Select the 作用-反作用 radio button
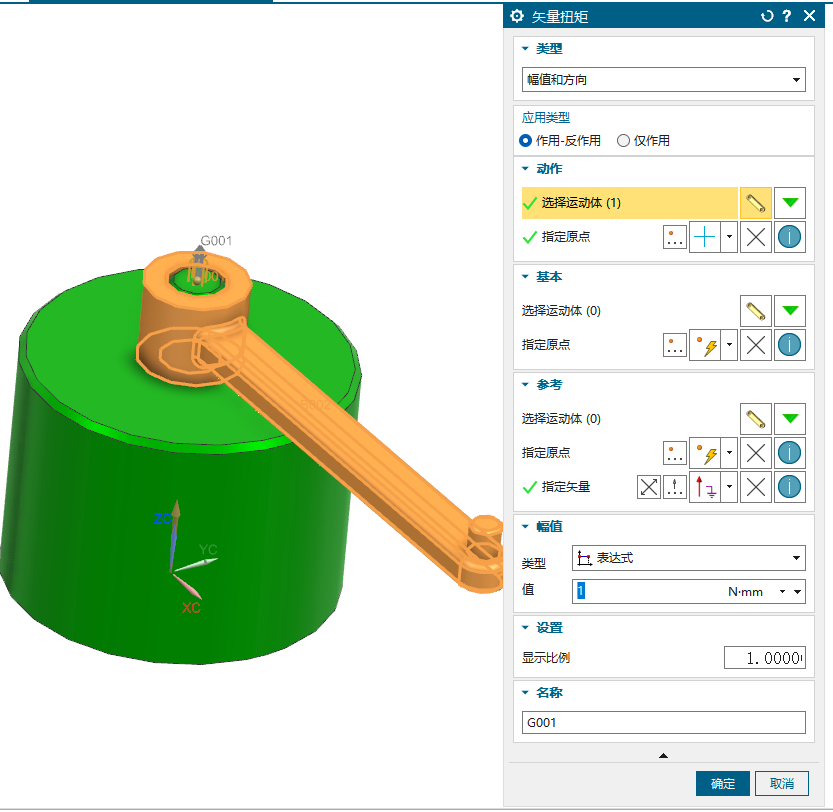833x812 pixels. [526, 141]
